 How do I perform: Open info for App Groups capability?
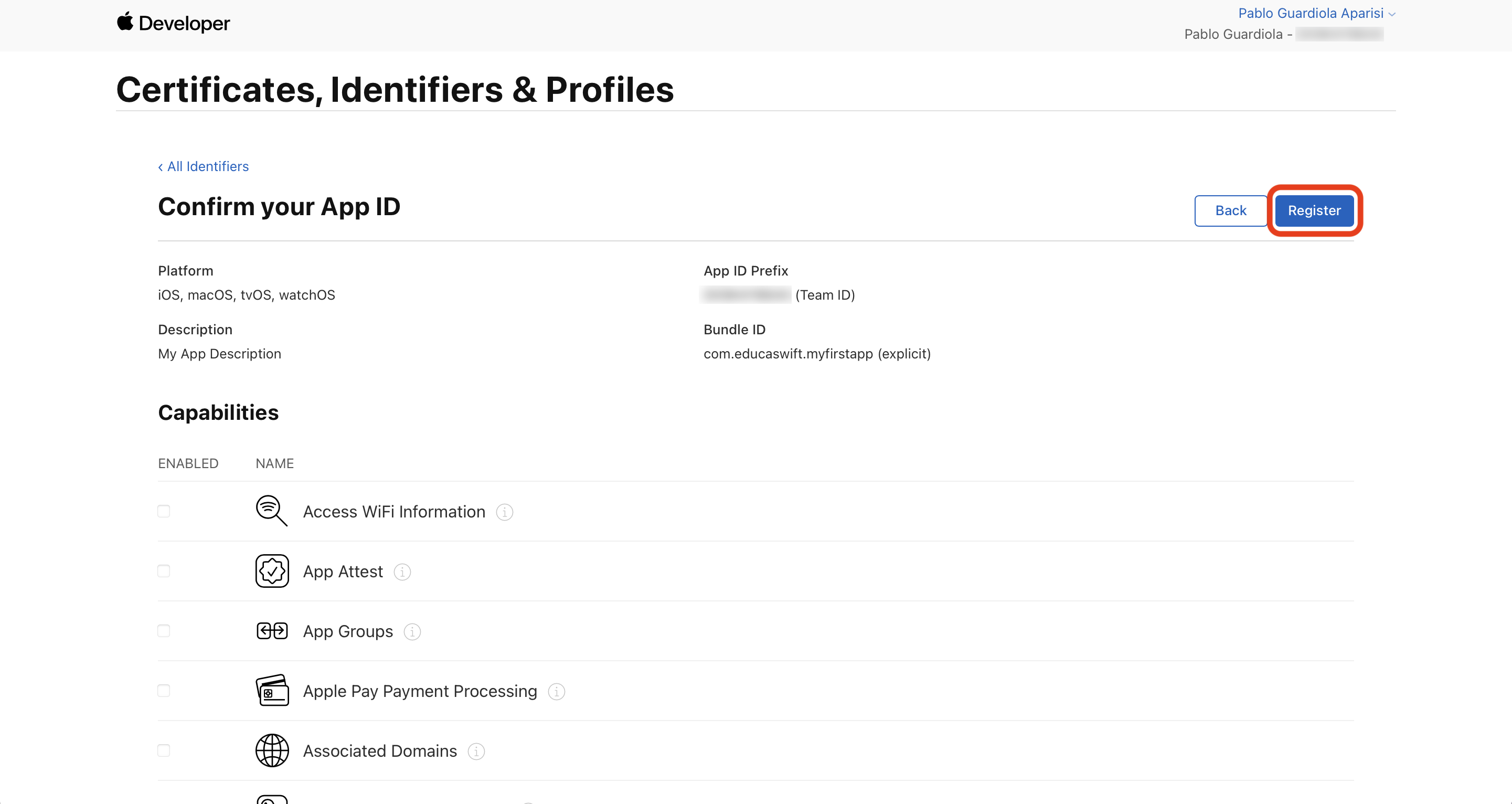[412, 632]
